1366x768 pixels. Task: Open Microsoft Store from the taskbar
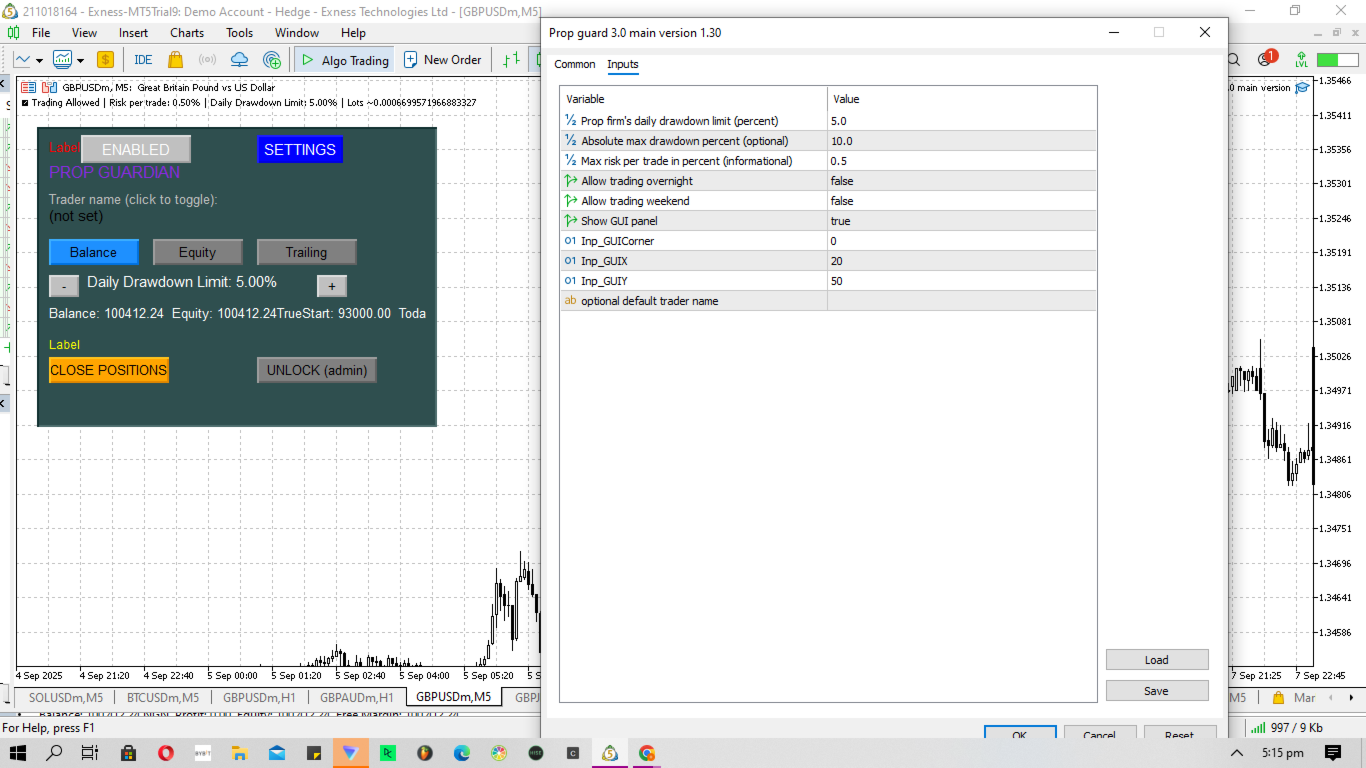(127, 753)
